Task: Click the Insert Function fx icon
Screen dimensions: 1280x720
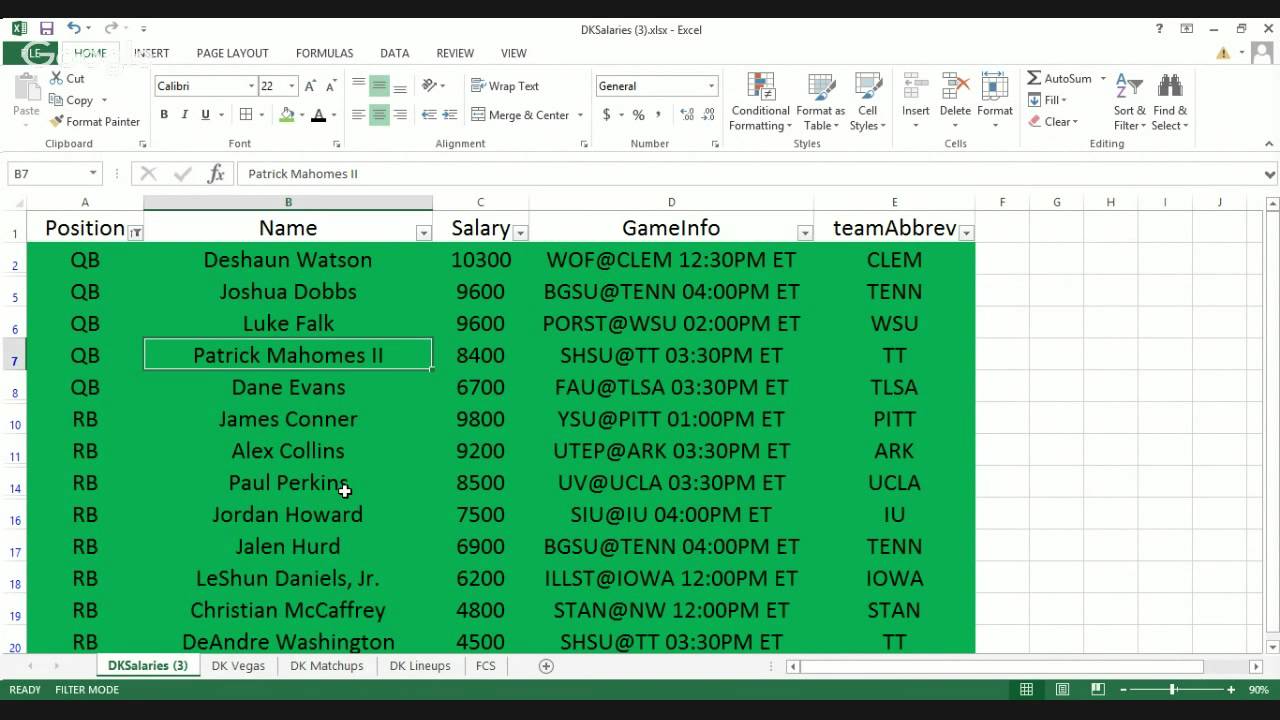Action: pyautogui.click(x=216, y=174)
